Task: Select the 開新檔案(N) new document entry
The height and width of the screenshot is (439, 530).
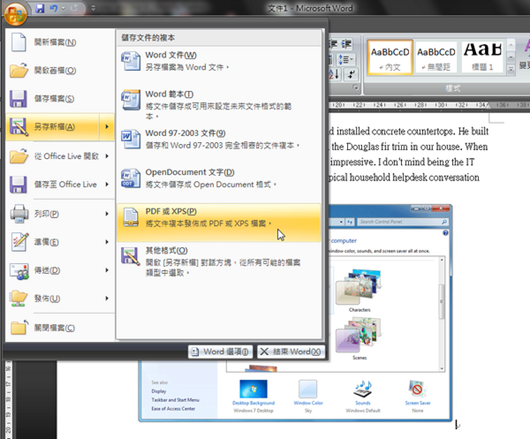Action: 60,42
